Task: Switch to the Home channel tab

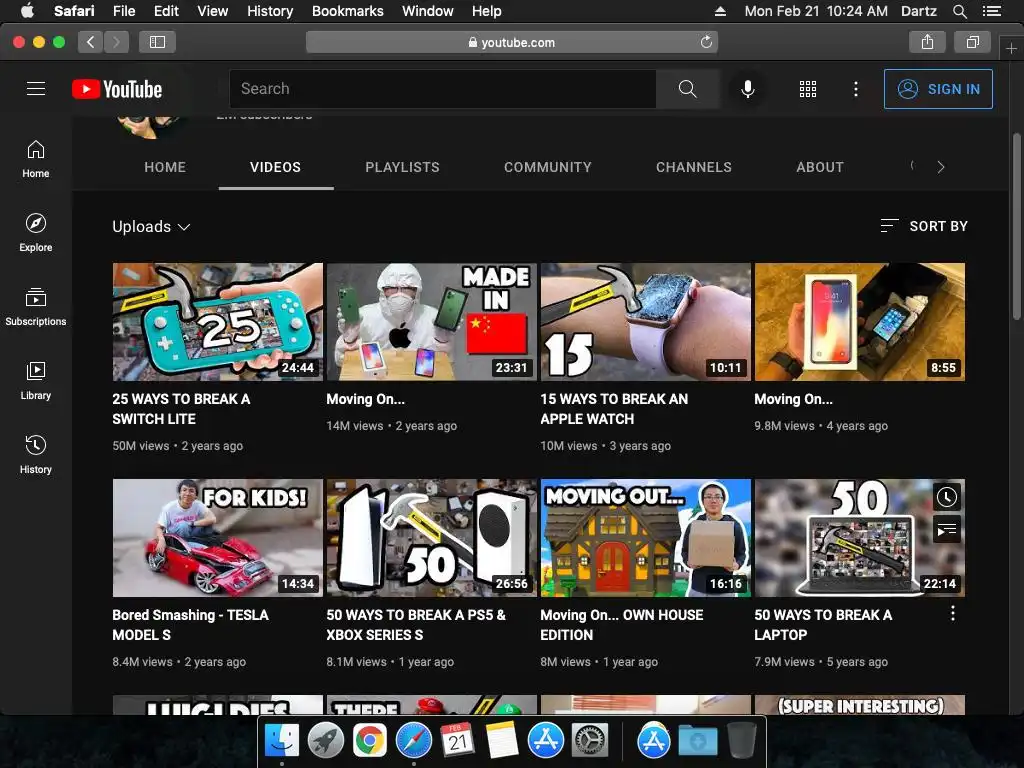Action: coord(165,167)
